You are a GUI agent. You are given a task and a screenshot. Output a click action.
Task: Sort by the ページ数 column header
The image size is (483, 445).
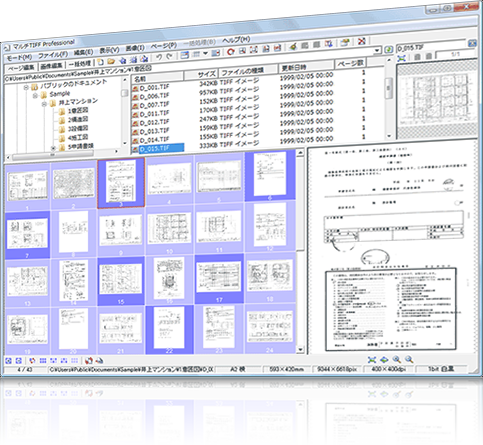[350, 63]
